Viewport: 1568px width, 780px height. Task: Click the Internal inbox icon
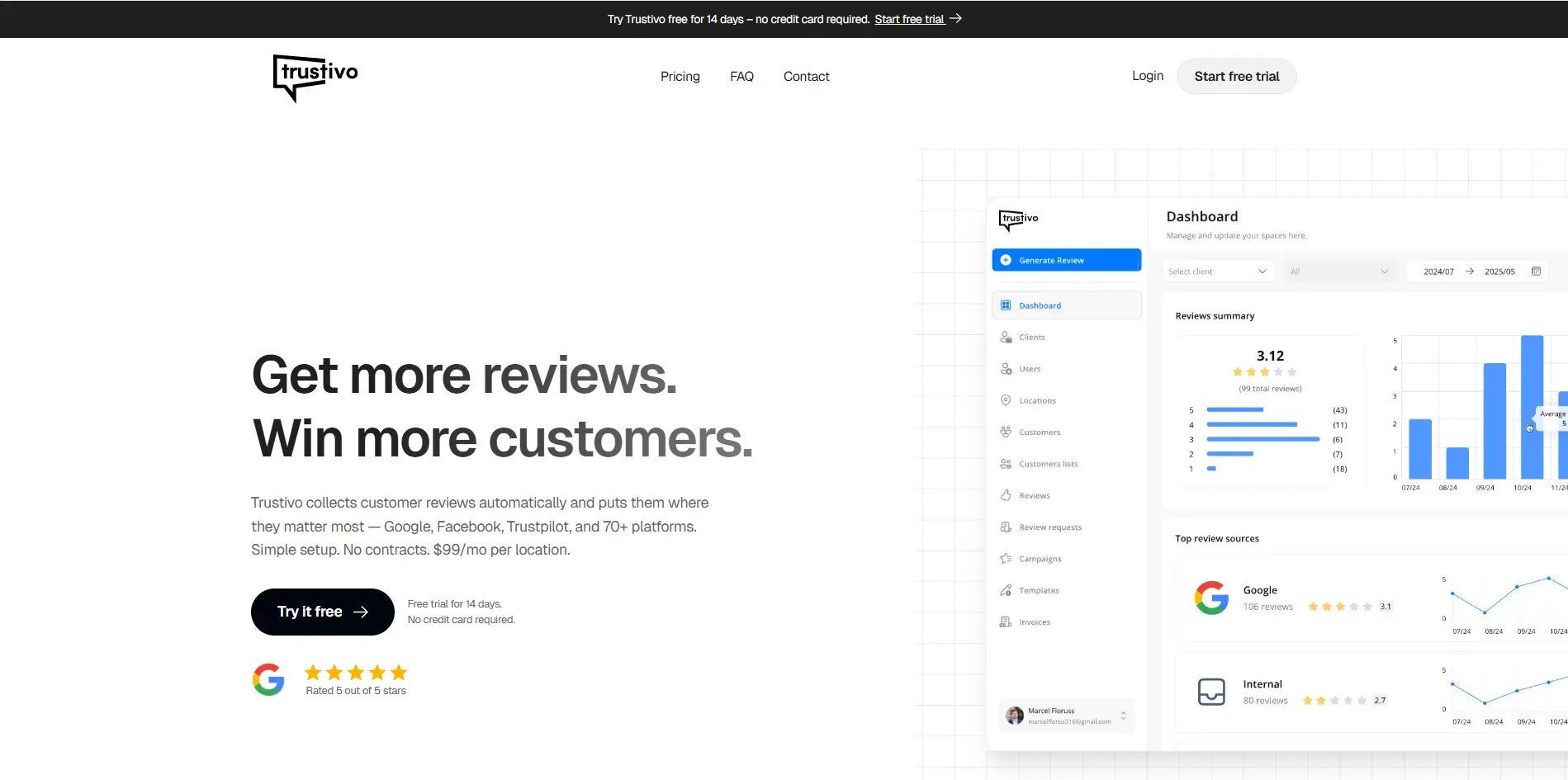1211,692
